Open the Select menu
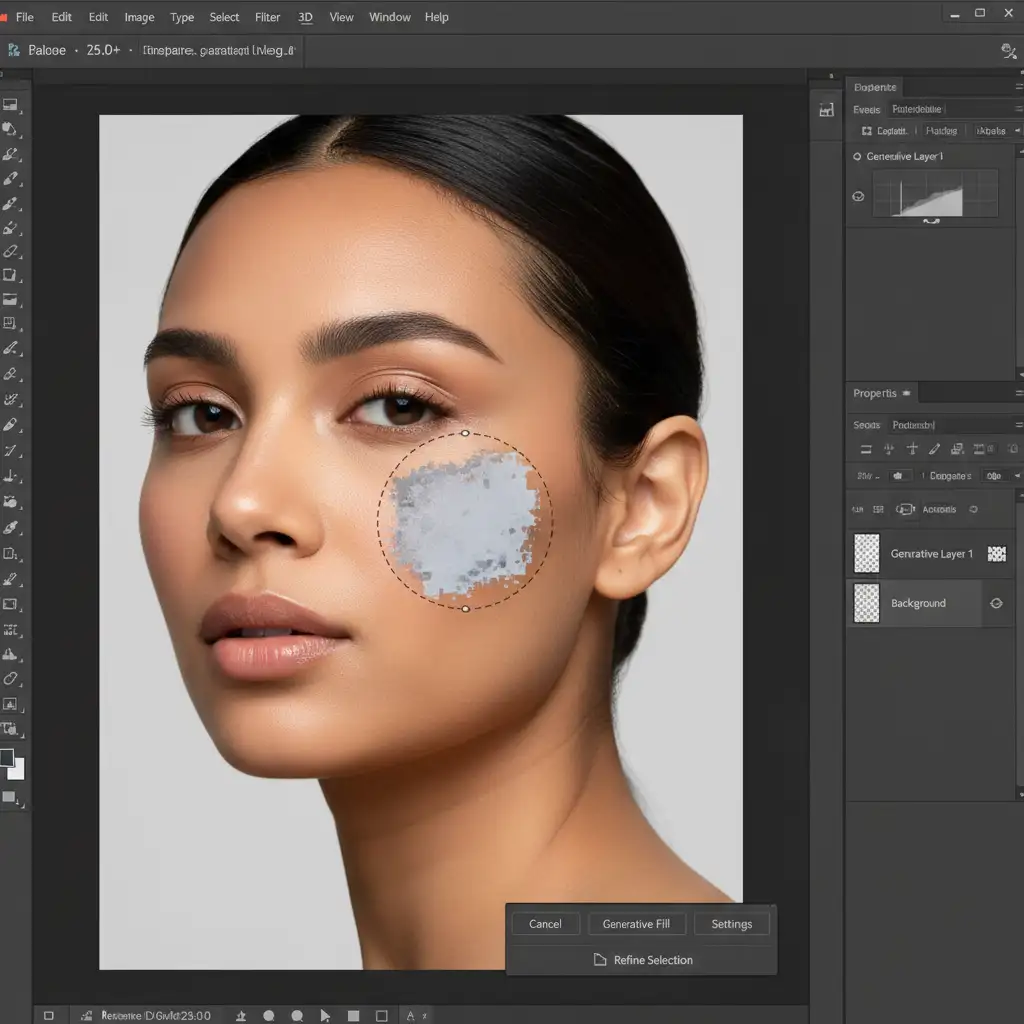 [x=224, y=17]
